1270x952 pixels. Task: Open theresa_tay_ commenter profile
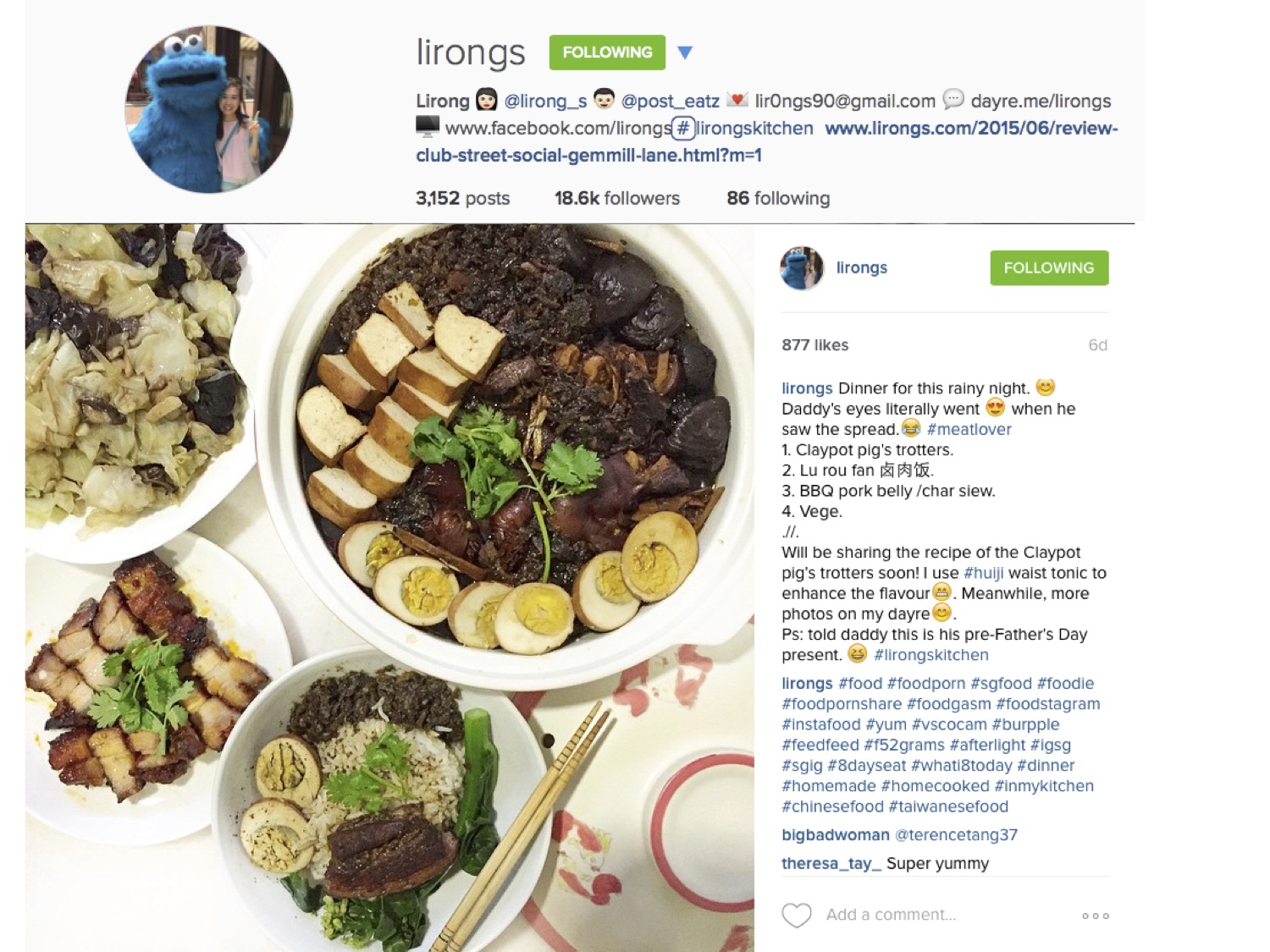(831, 864)
